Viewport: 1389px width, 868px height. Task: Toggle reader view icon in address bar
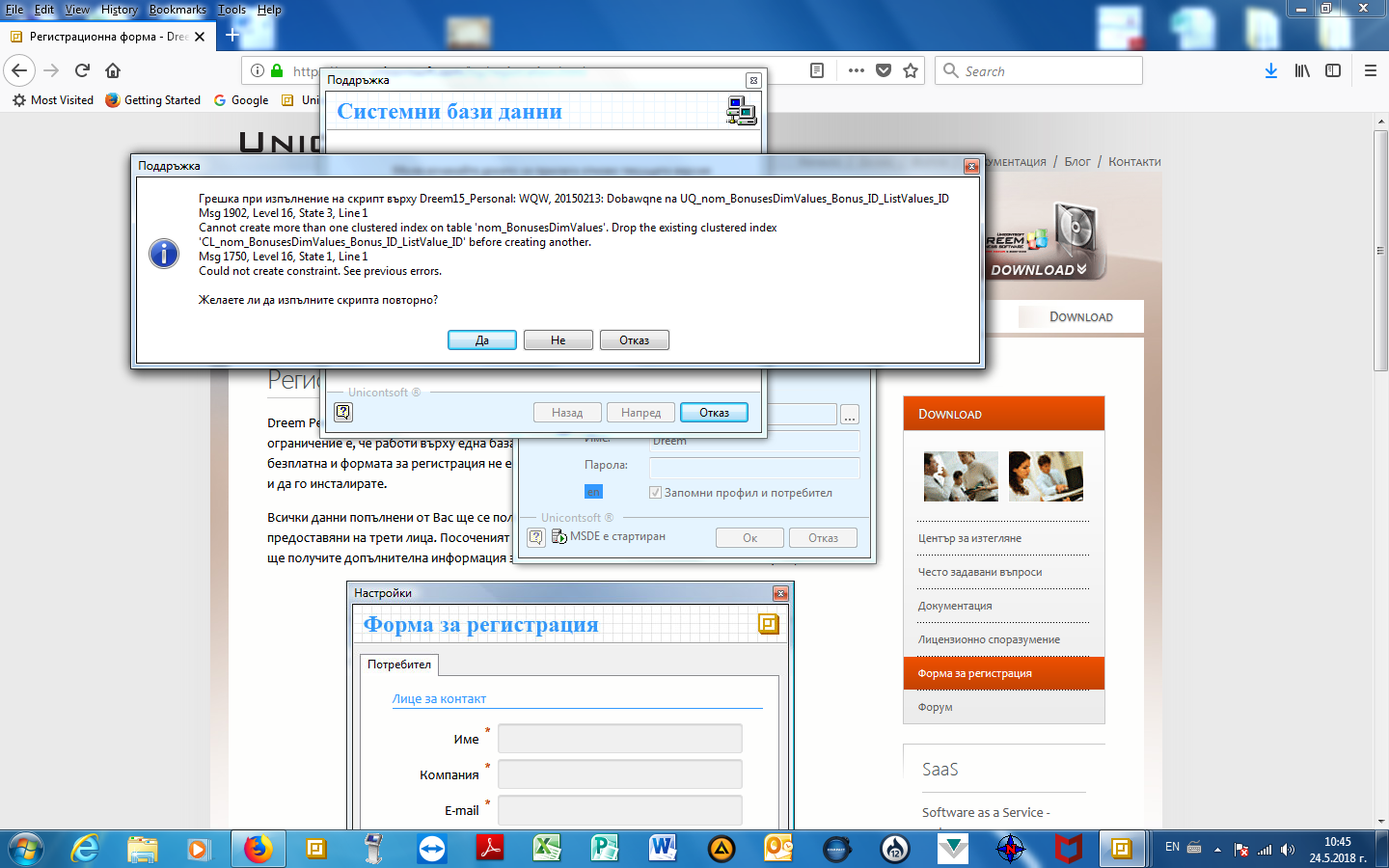817,70
